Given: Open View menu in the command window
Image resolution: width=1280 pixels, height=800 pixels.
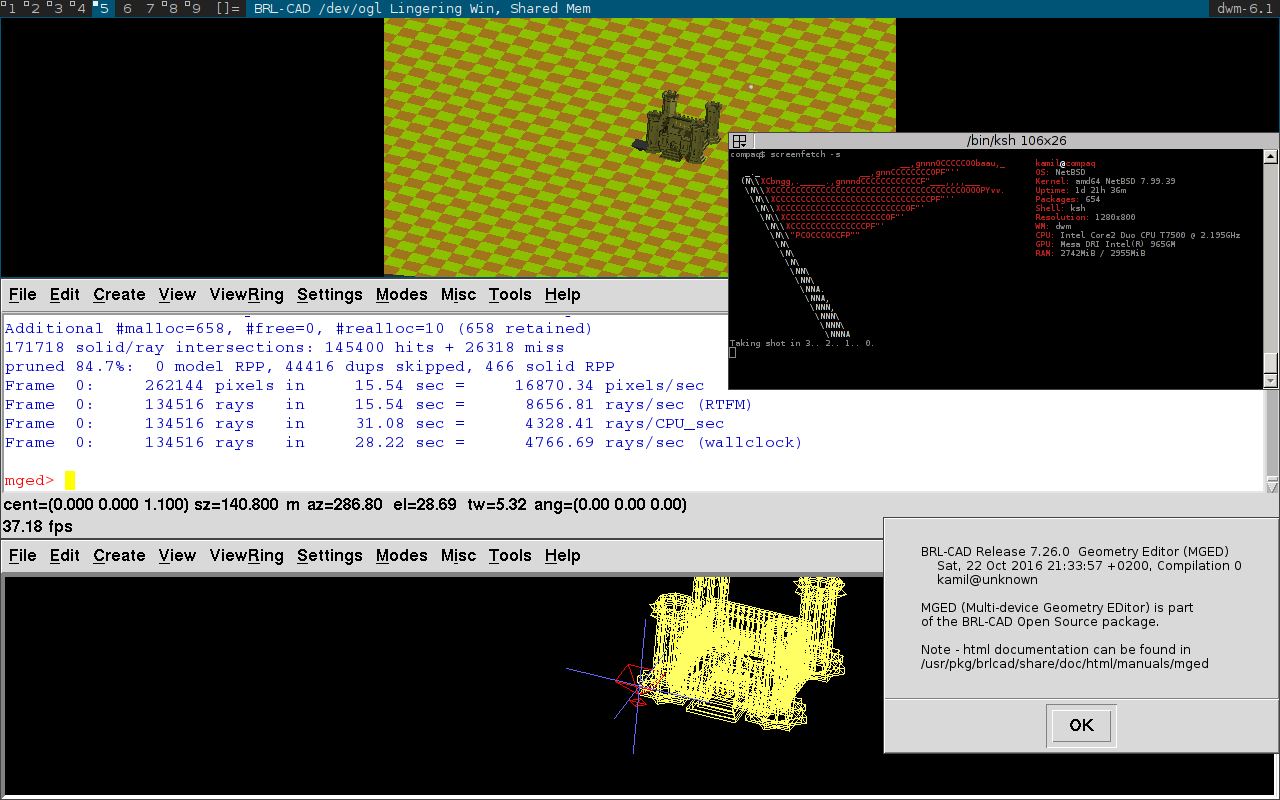Looking at the screenshot, I should pyautogui.click(x=177, y=295).
